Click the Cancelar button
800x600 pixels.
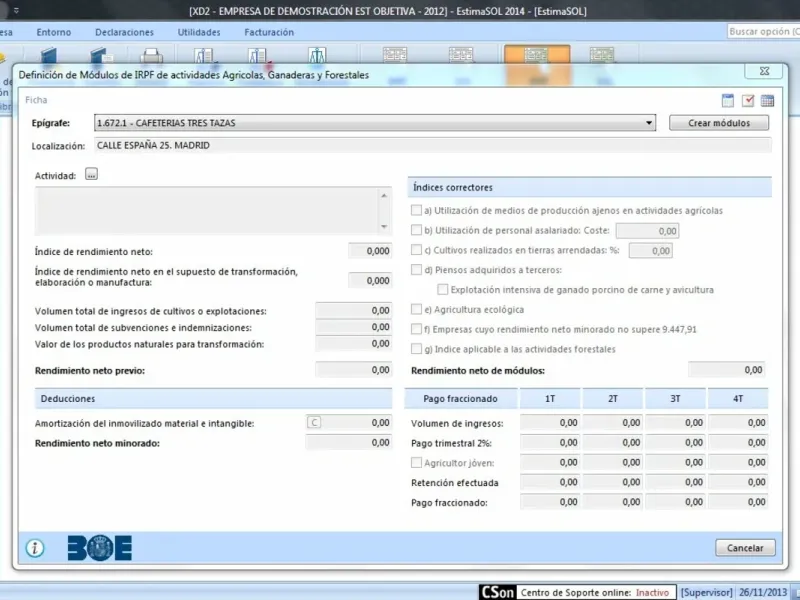(x=745, y=548)
